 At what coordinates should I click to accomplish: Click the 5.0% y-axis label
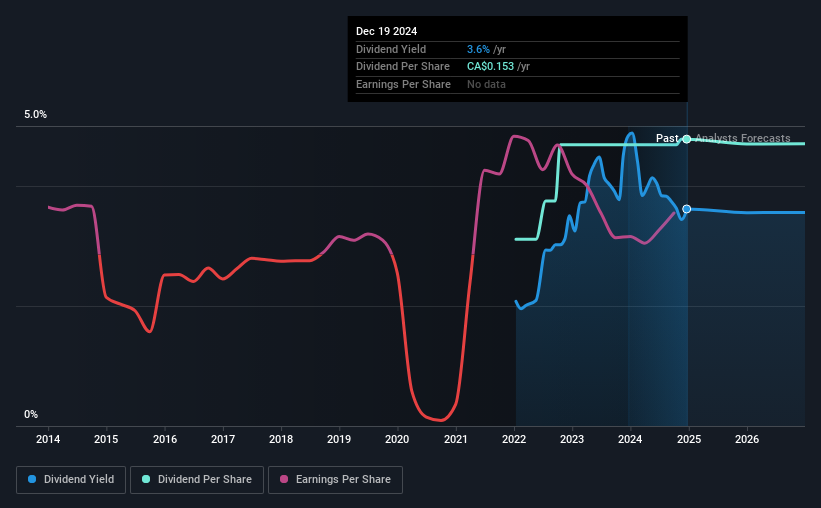(36, 115)
